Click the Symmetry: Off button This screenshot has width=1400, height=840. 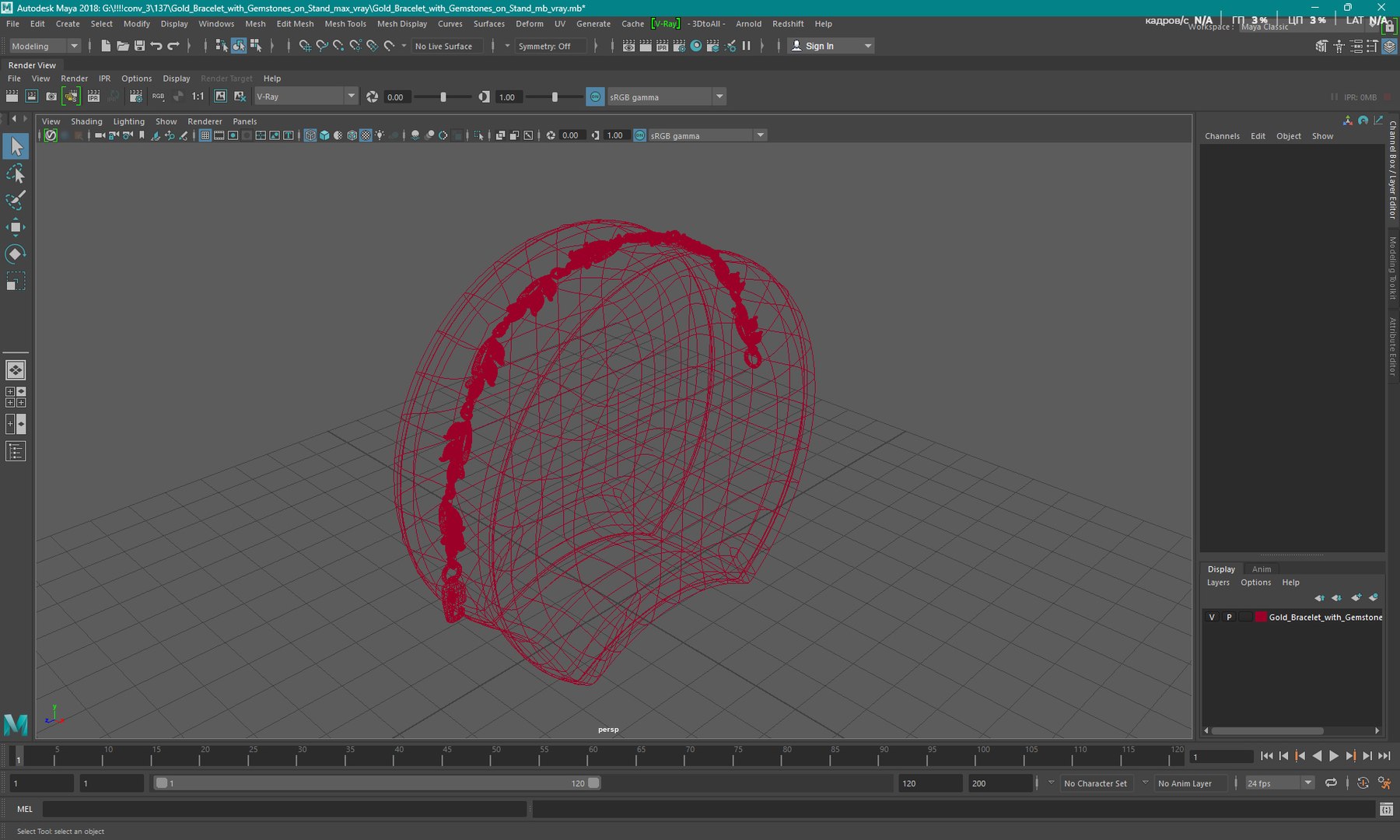click(544, 46)
